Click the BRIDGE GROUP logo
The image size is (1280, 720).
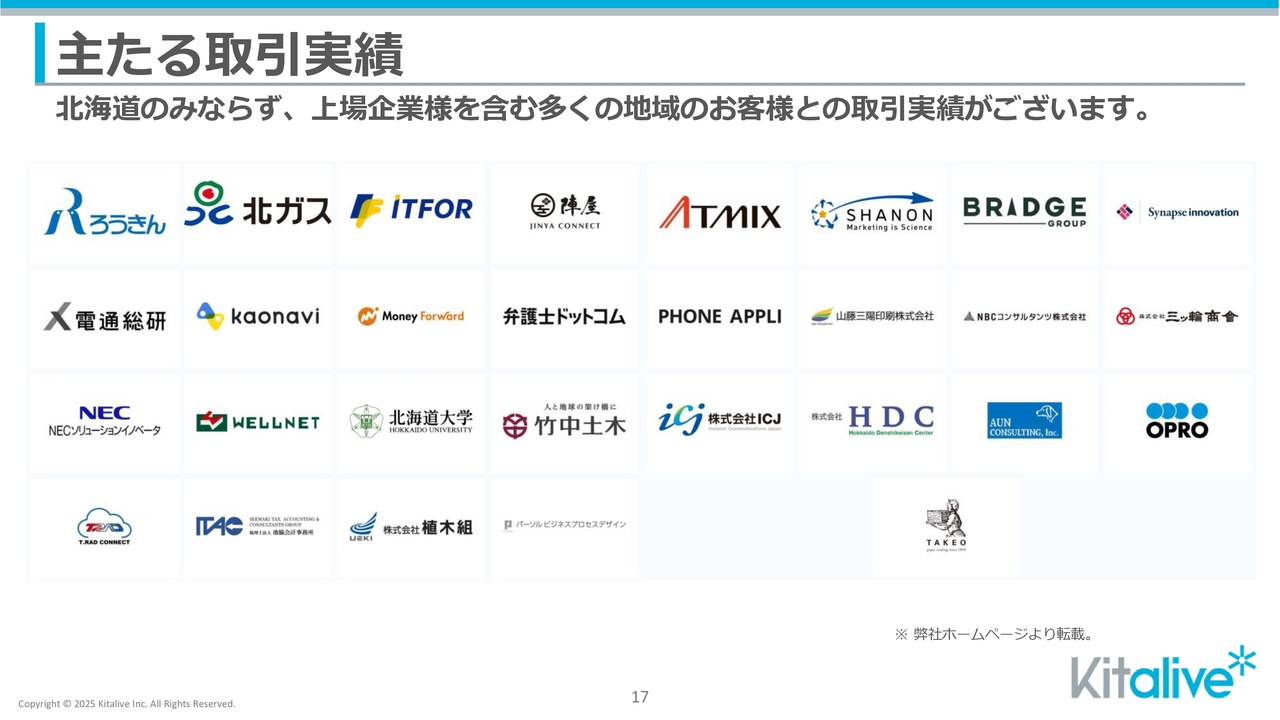[1025, 211]
